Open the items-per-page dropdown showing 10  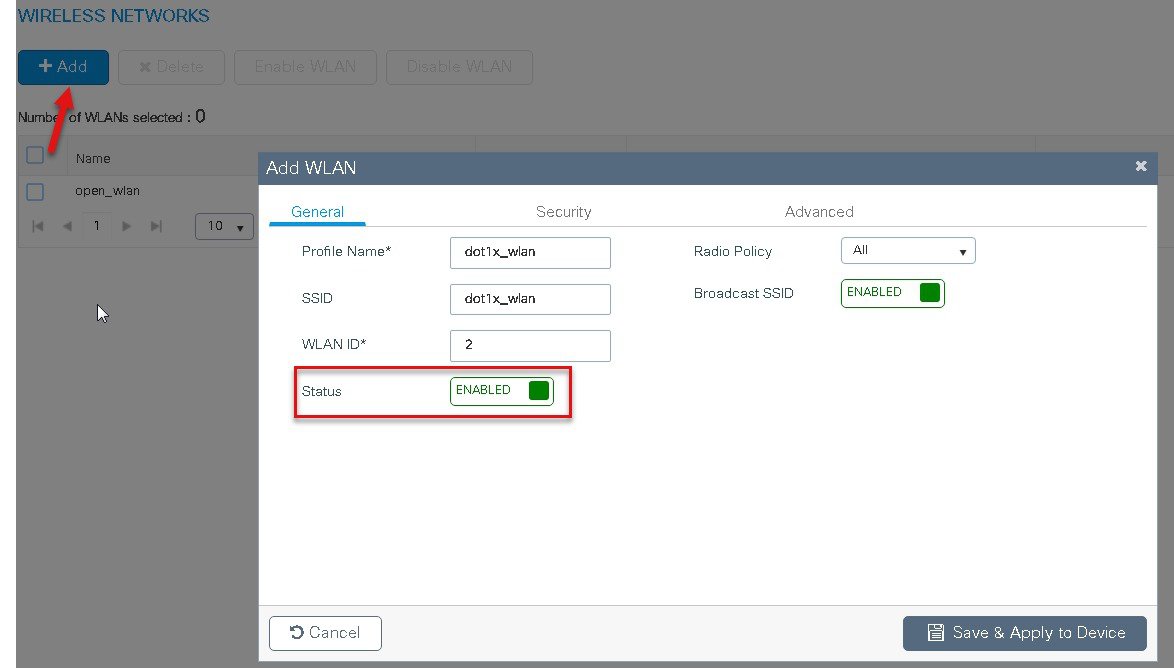tap(225, 226)
